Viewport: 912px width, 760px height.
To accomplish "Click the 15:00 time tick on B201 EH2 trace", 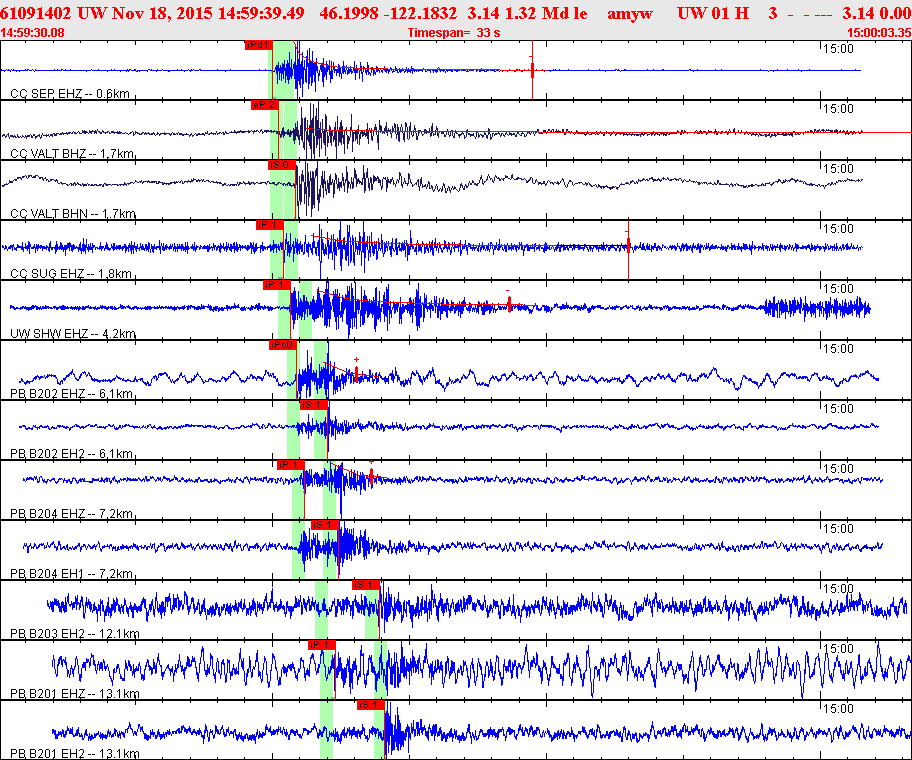I will (x=838, y=708).
